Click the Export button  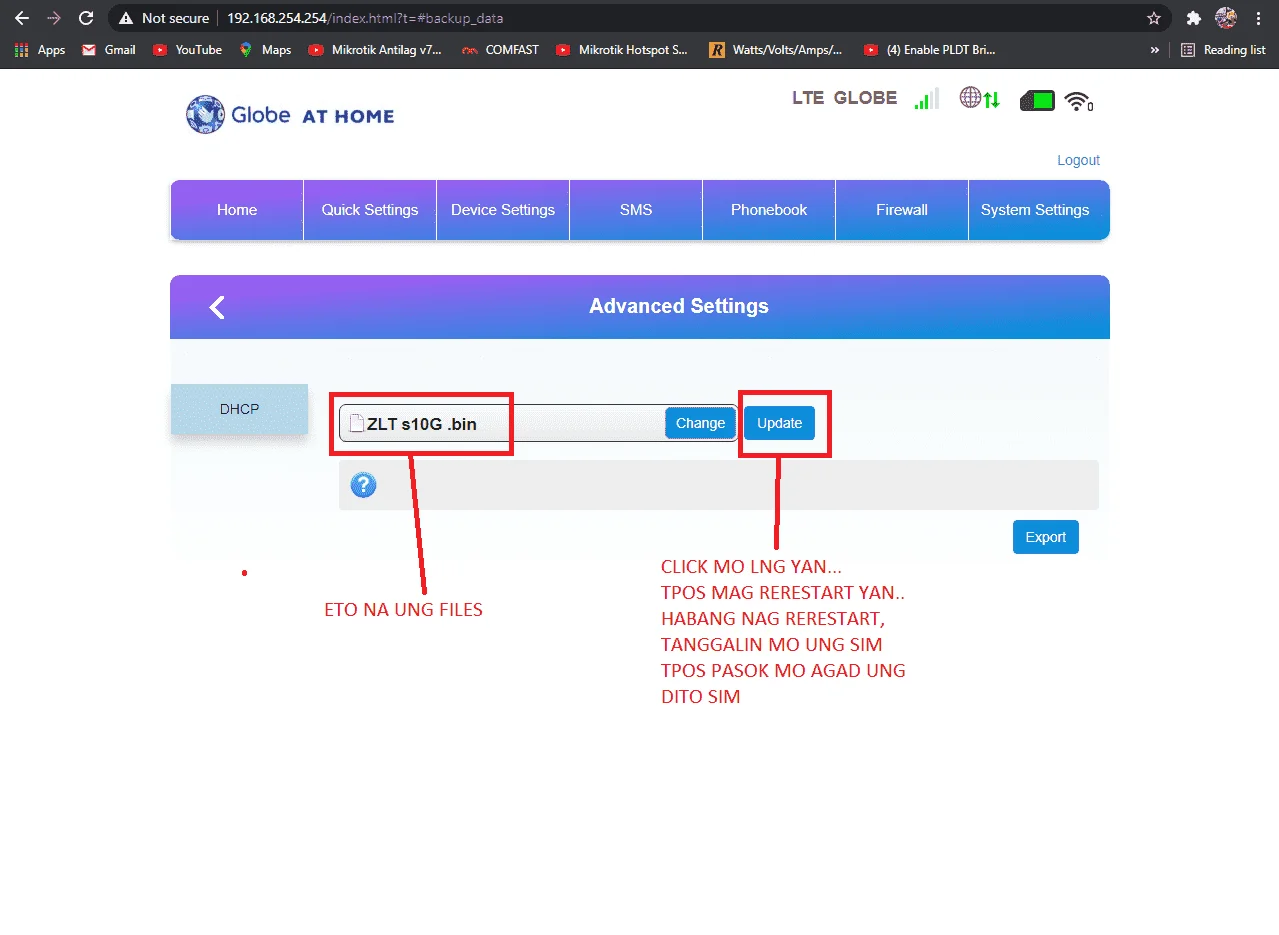click(x=1045, y=537)
